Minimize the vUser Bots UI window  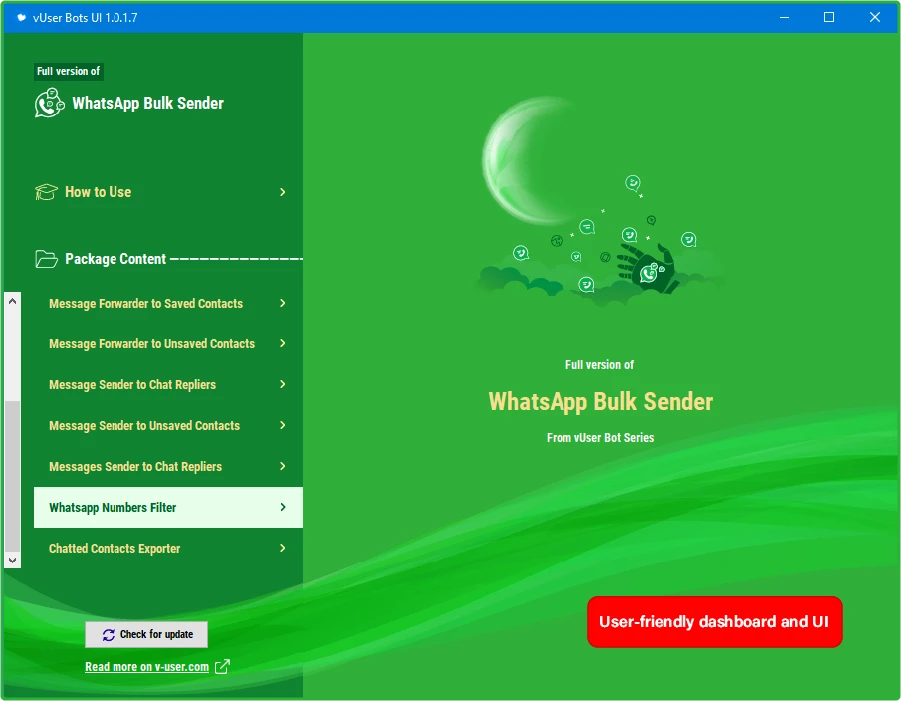[784, 17]
